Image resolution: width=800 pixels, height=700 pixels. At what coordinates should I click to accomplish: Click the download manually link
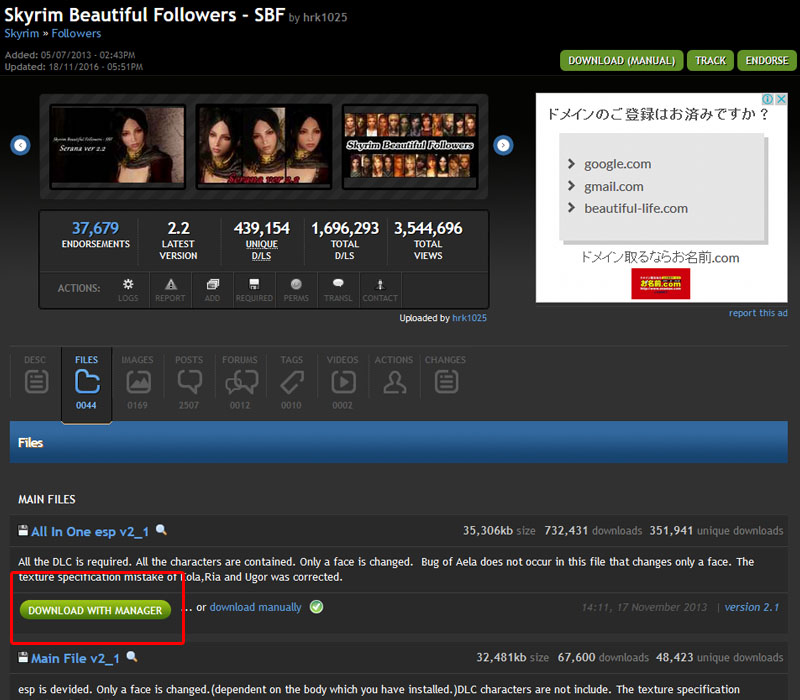pyautogui.click(x=256, y=607)
